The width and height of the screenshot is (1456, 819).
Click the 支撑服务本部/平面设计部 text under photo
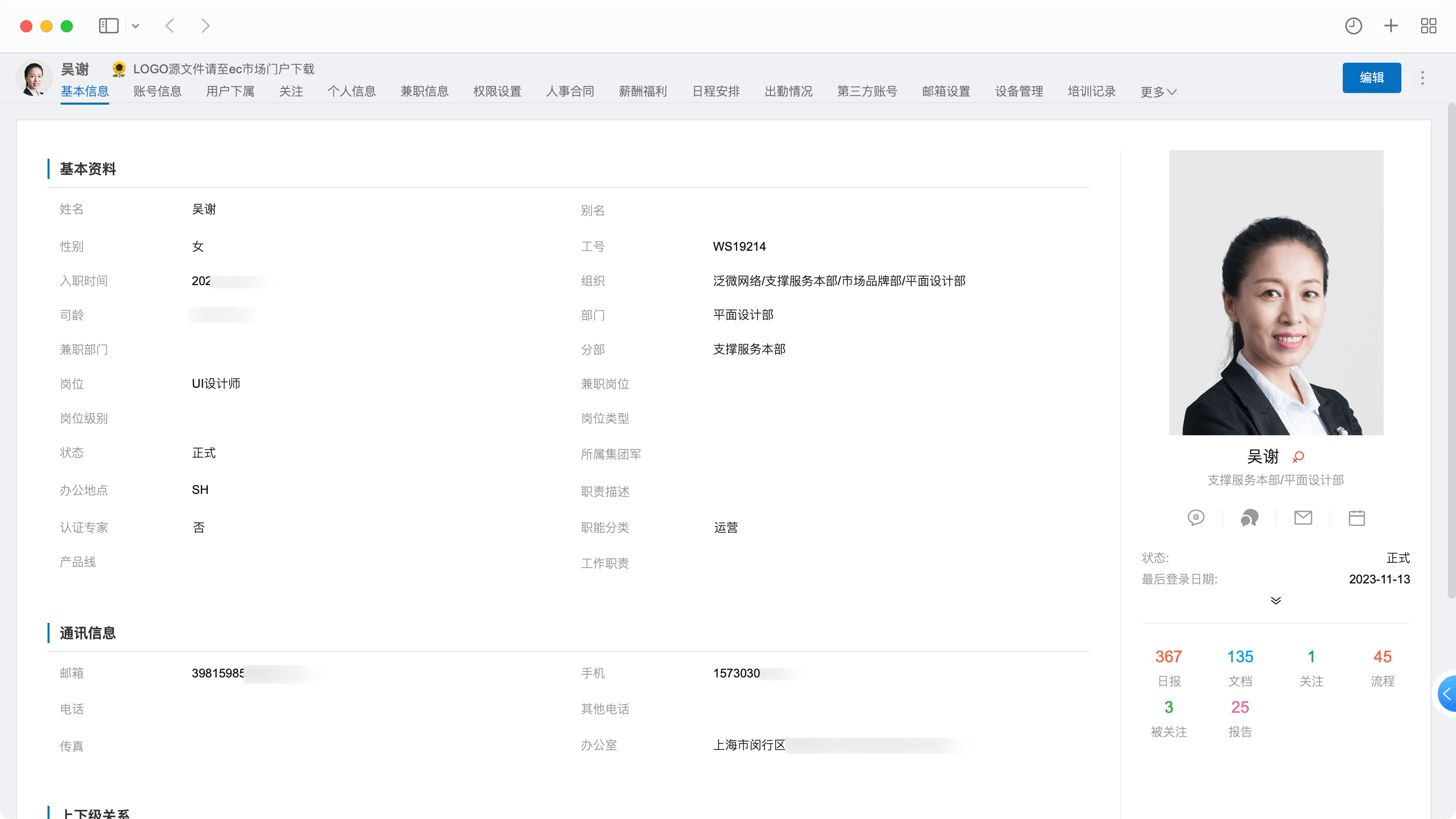click(1276, 480)
